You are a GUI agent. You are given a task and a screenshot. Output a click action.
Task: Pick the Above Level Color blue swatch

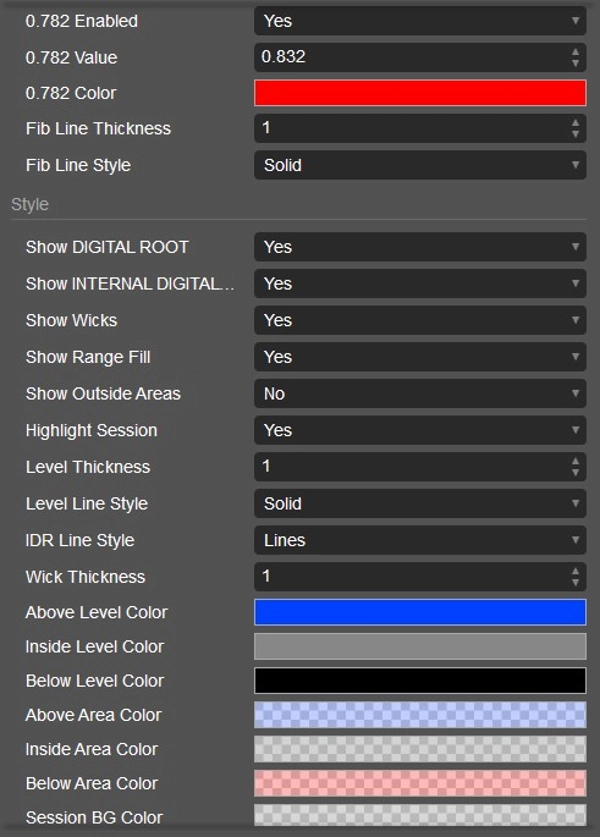[420, 612]
